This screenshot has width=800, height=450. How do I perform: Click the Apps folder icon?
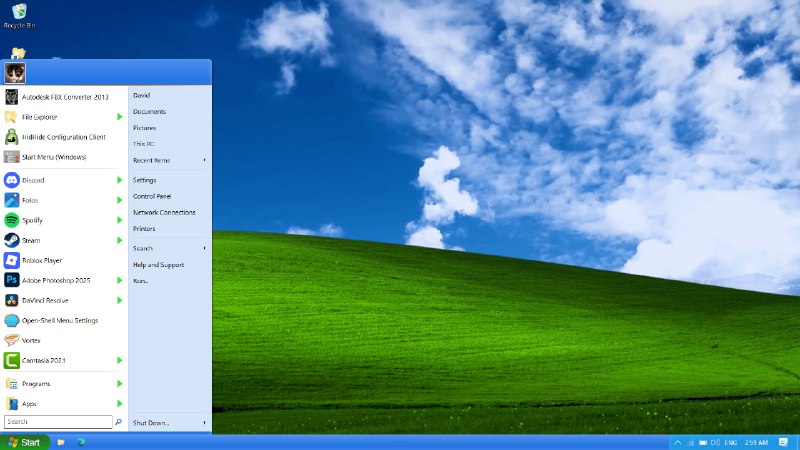[11, 404]
